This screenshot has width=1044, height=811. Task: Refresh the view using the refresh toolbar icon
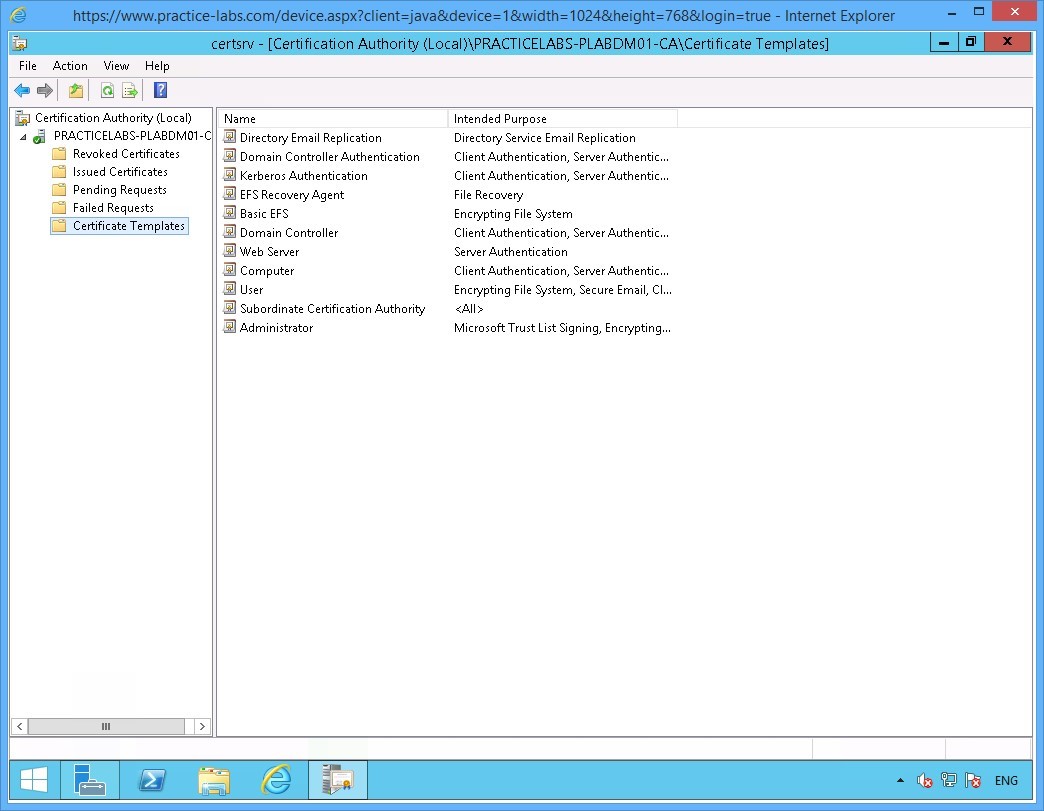[x=107, y=90]
